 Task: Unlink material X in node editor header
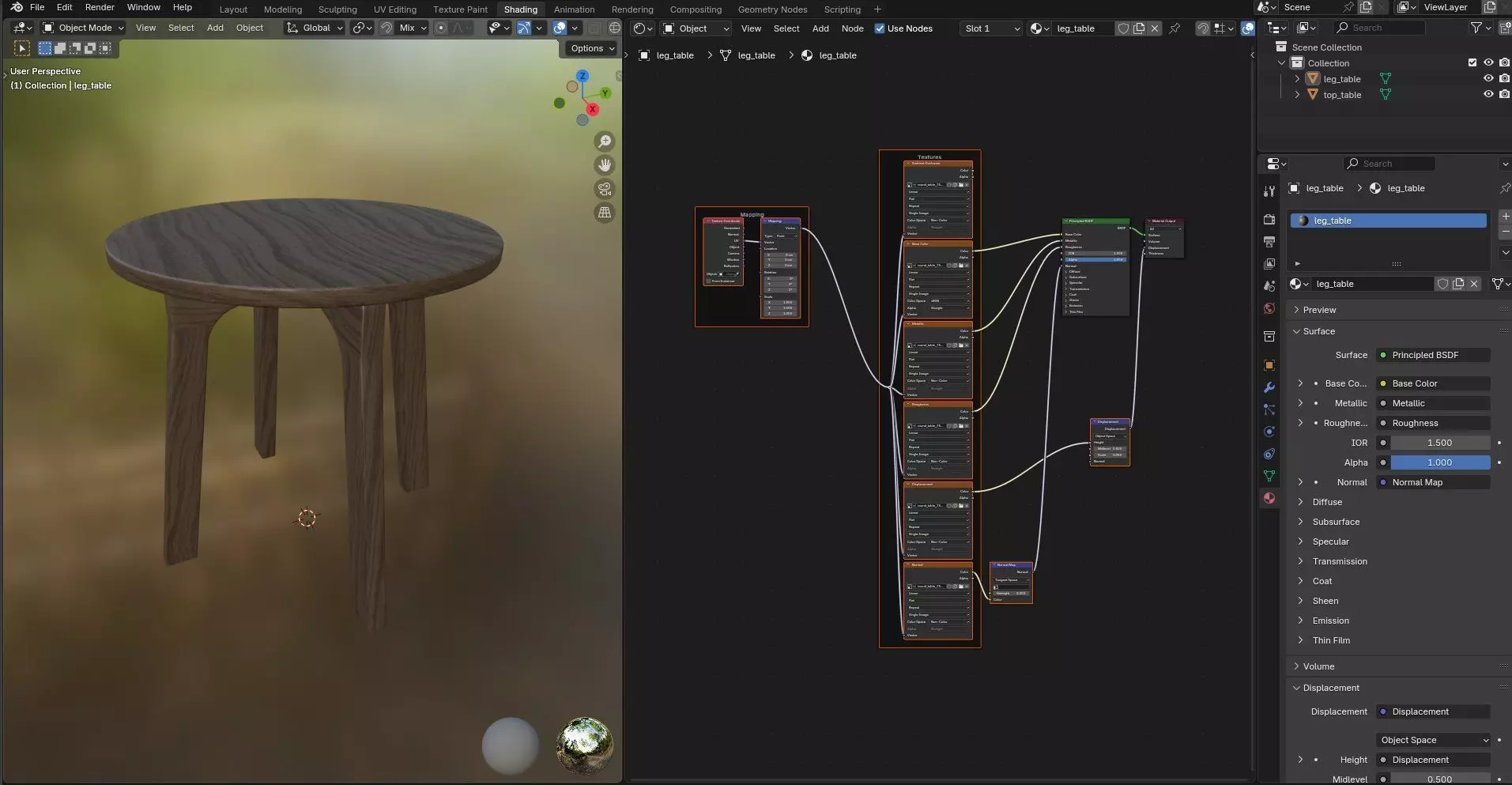1155,28
